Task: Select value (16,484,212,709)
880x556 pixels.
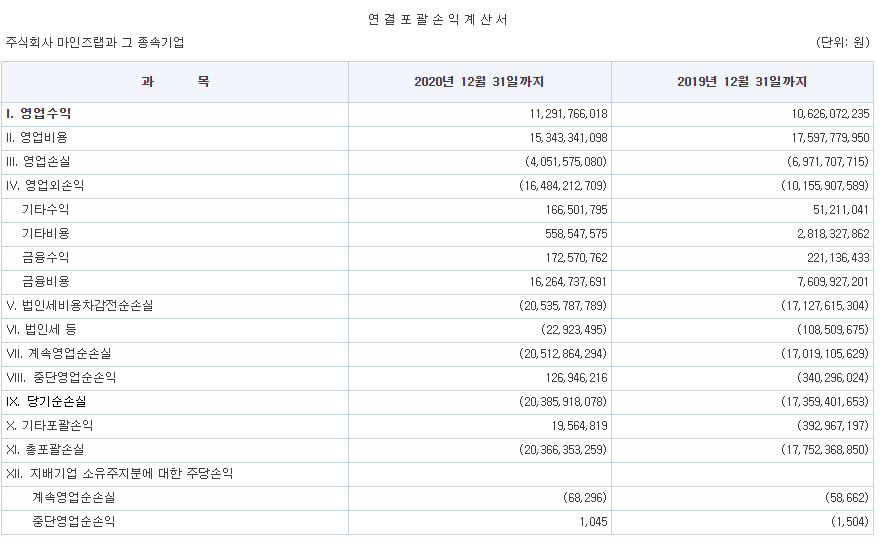Action: click(563, 186)
